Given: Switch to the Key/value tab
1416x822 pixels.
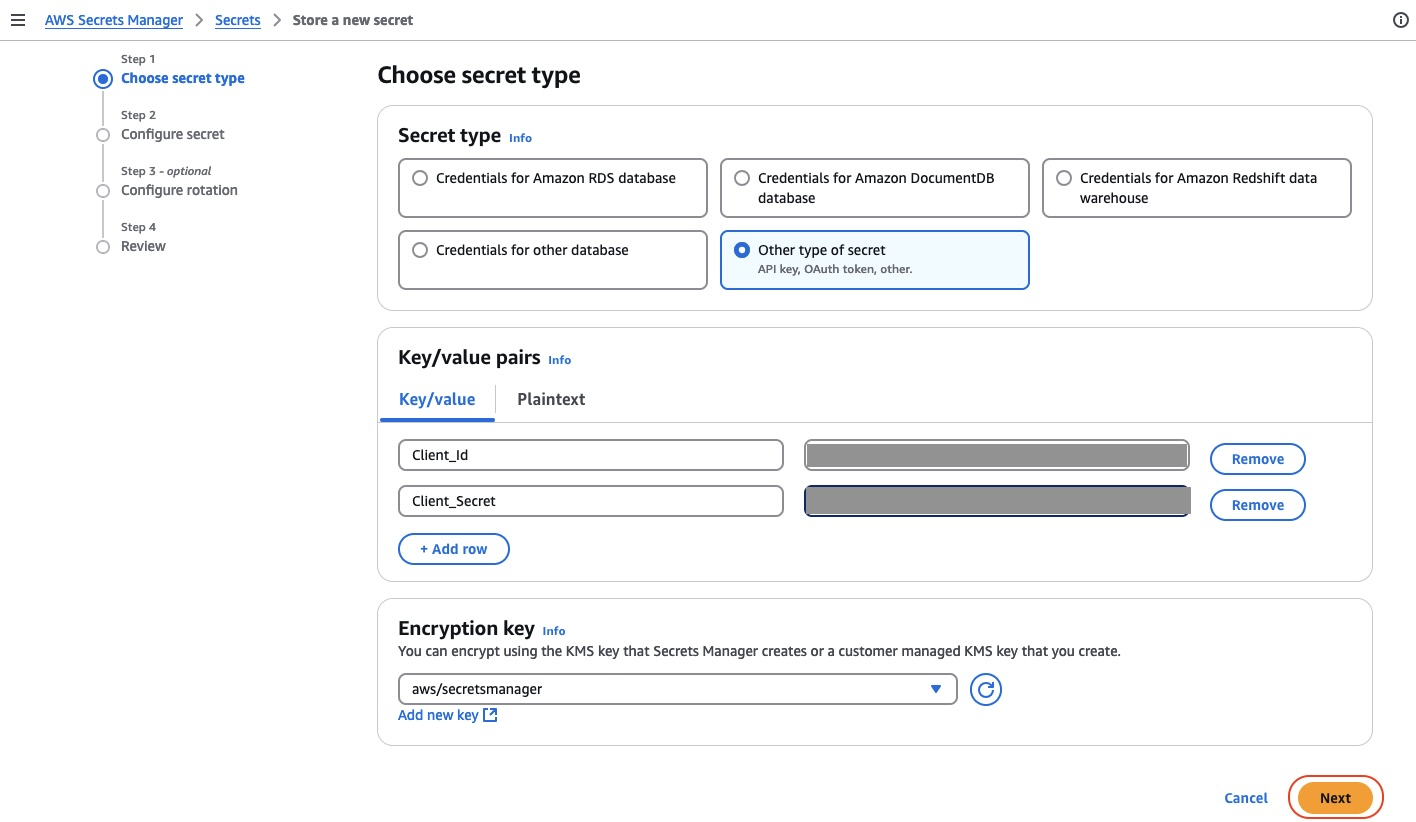Looking at the screenshot, I should (437, 399).
